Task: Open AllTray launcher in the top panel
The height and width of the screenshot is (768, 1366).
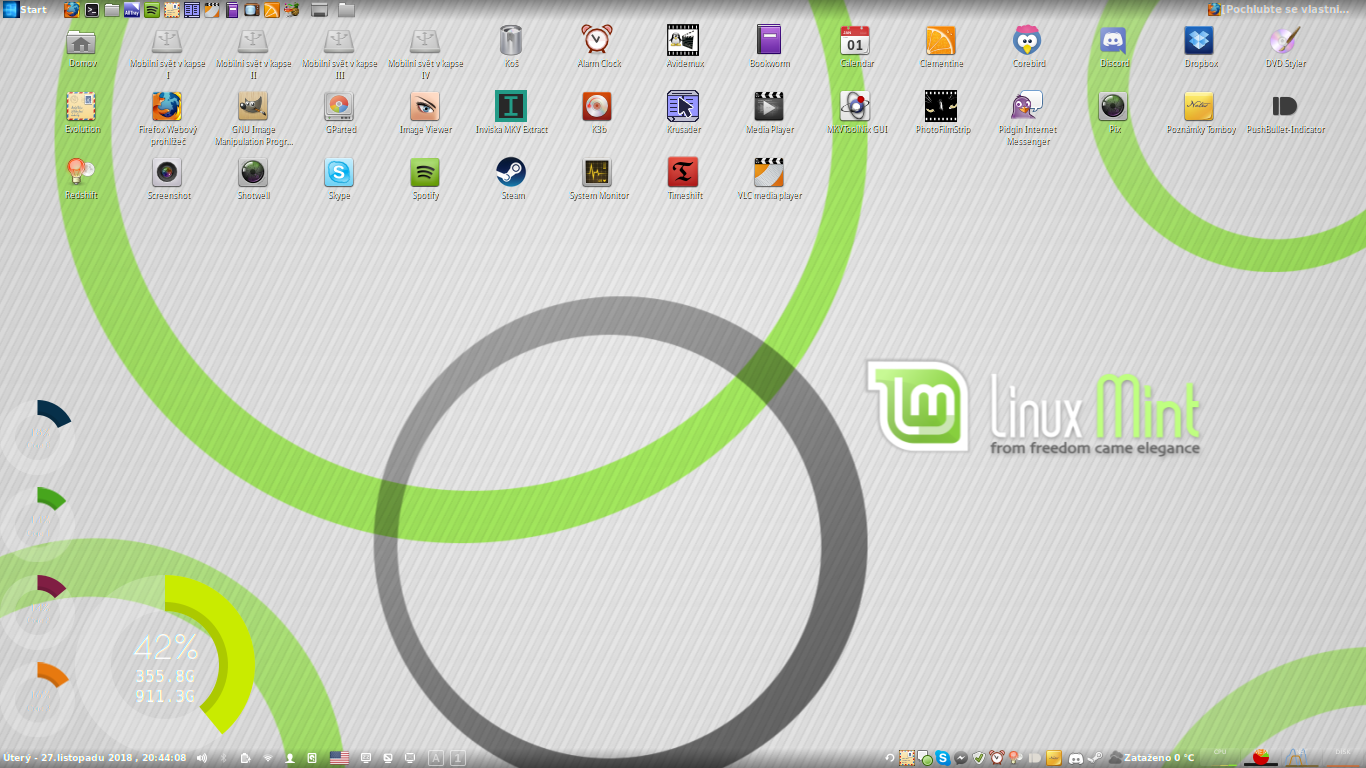Action: [x=132, y=10]
